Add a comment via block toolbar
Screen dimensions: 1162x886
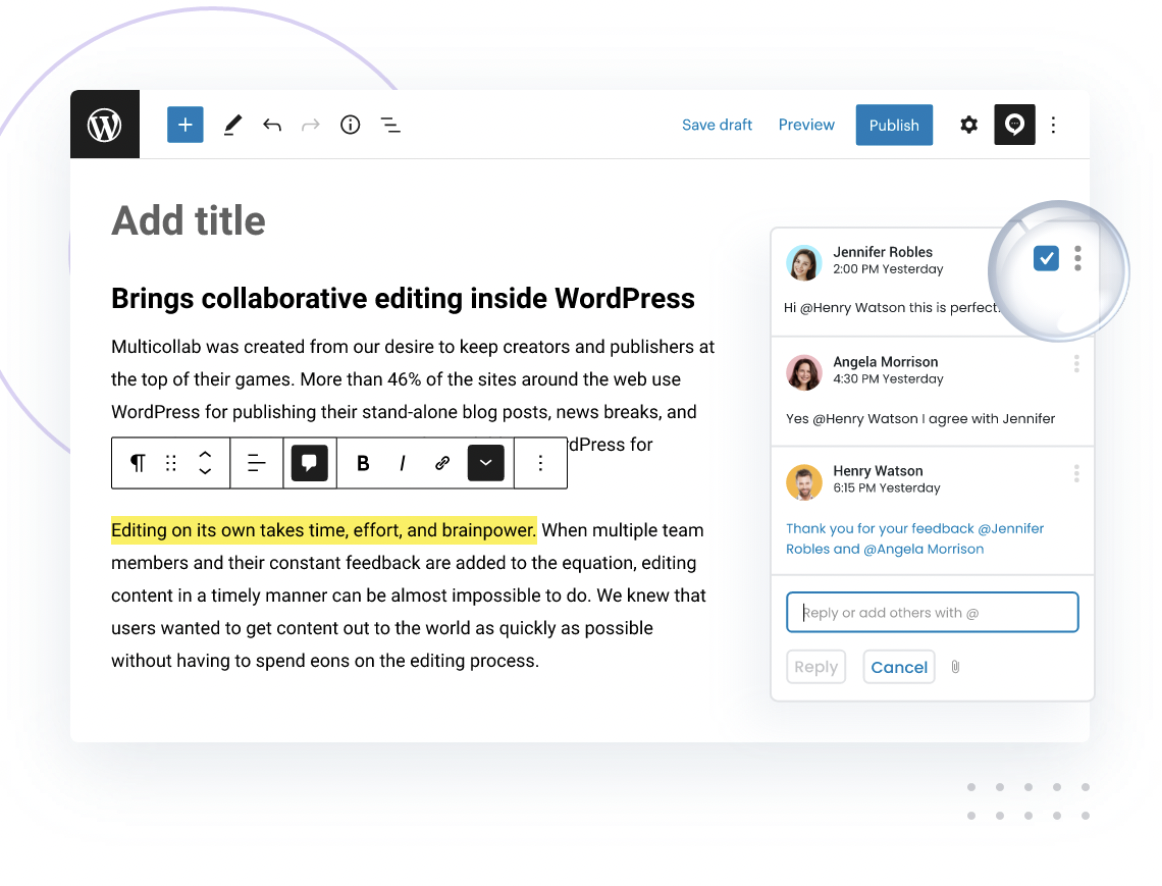(x=310, y=463)
